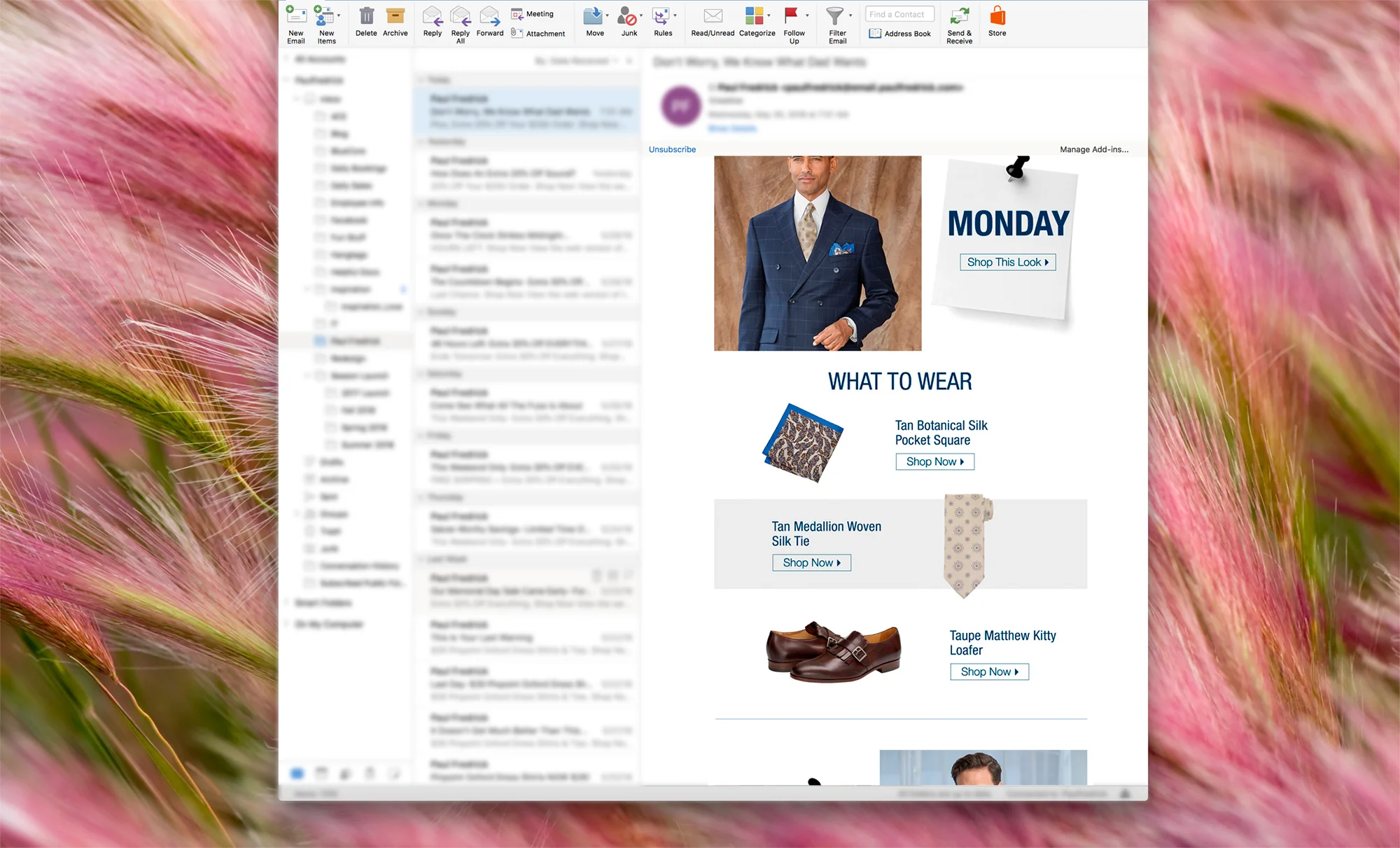Screen dimensions: 1400x848
Task: Open the Store add-ins icon
Action: coord(997,15)
